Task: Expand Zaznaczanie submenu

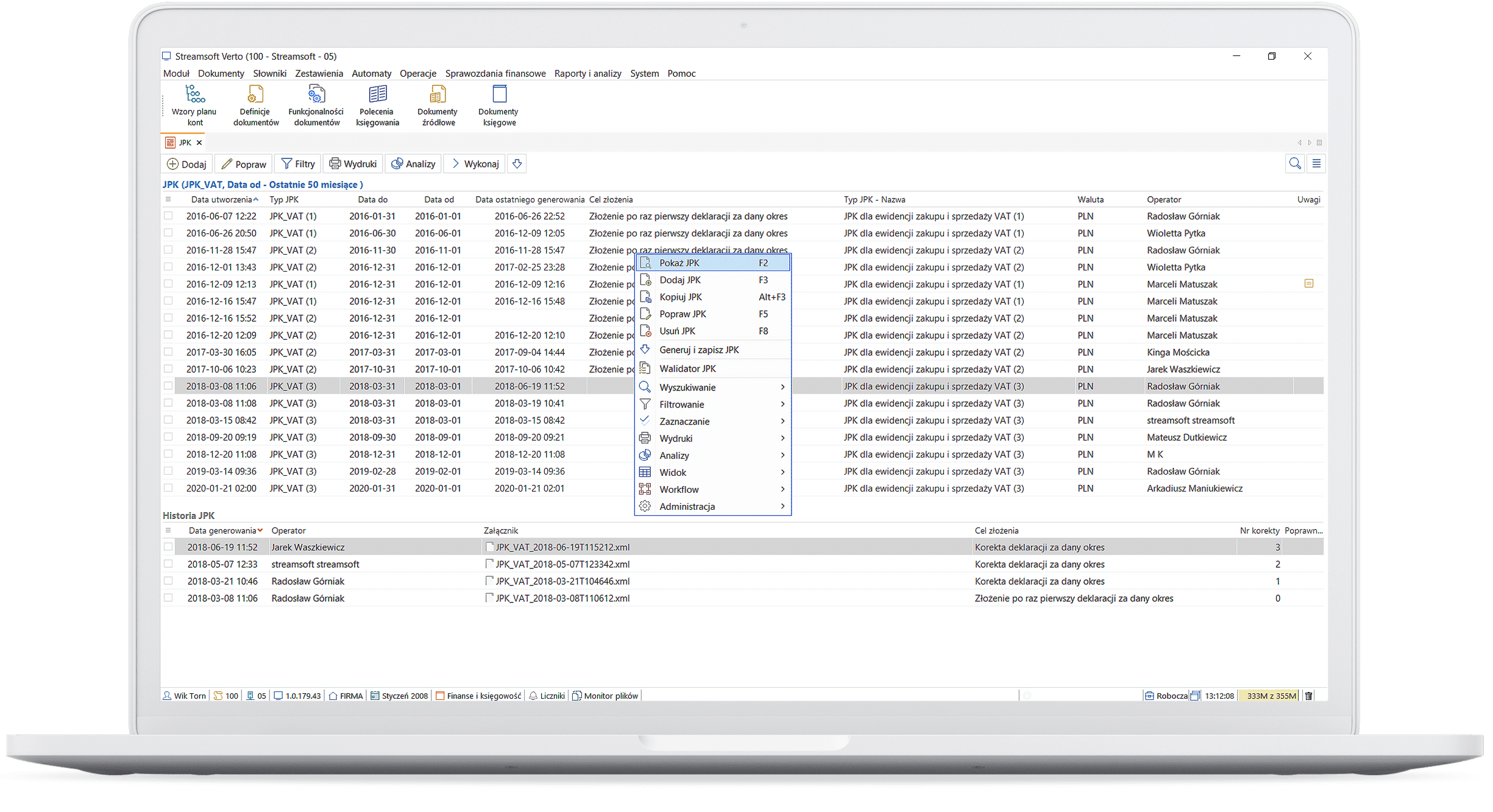Action: coord(713,422)
